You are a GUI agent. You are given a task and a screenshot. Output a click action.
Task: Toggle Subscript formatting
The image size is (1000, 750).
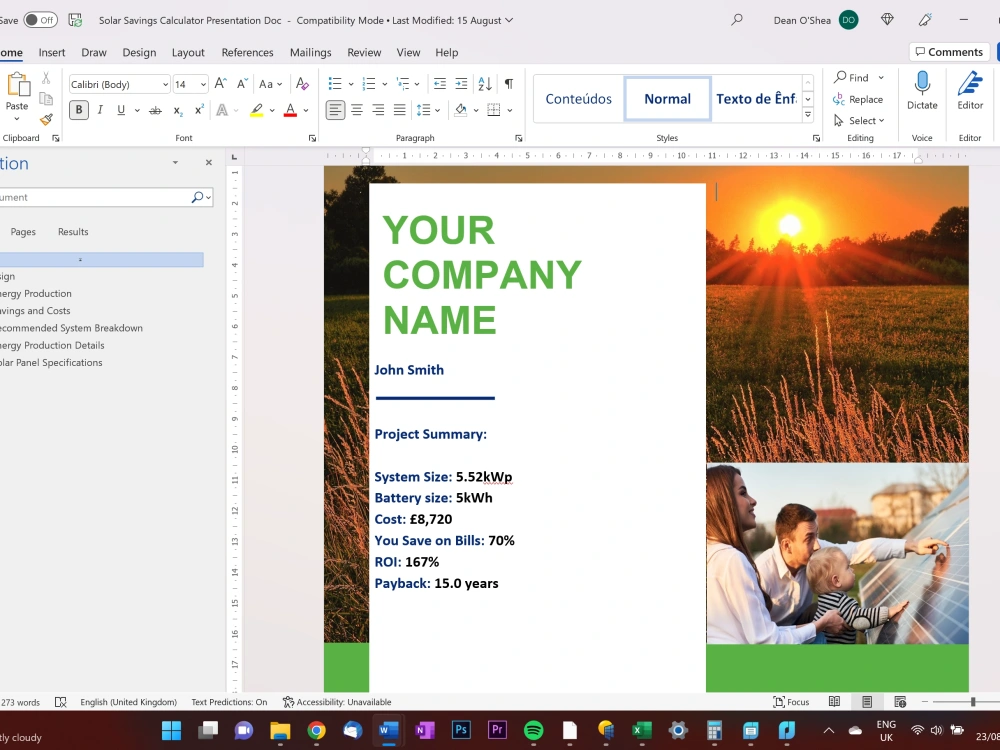click(x=178, y=110)
